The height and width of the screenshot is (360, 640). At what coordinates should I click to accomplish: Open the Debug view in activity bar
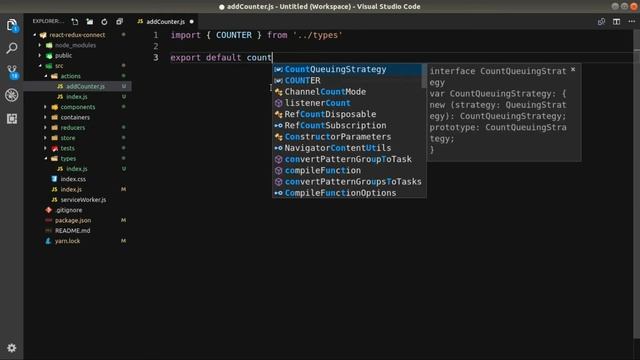12,95
